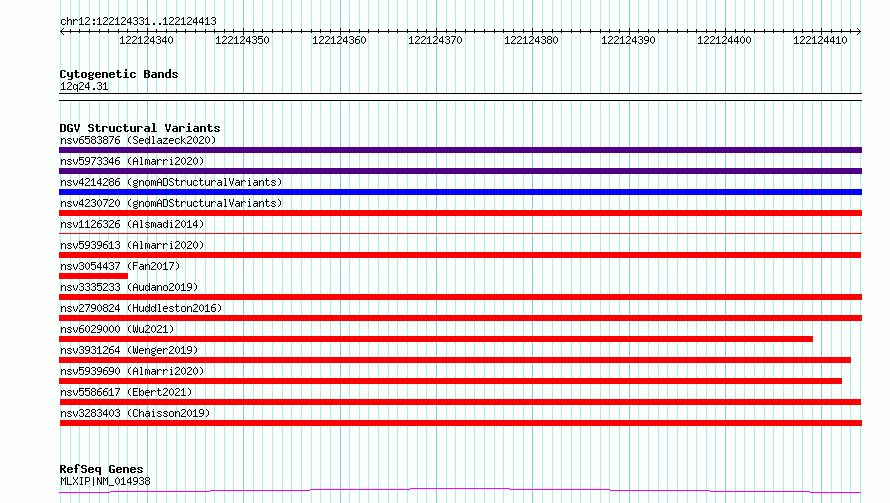Screen dimensions: 890x503
Task: Select the red bar for nsv5586617
Action: click(x=460, y=402)
